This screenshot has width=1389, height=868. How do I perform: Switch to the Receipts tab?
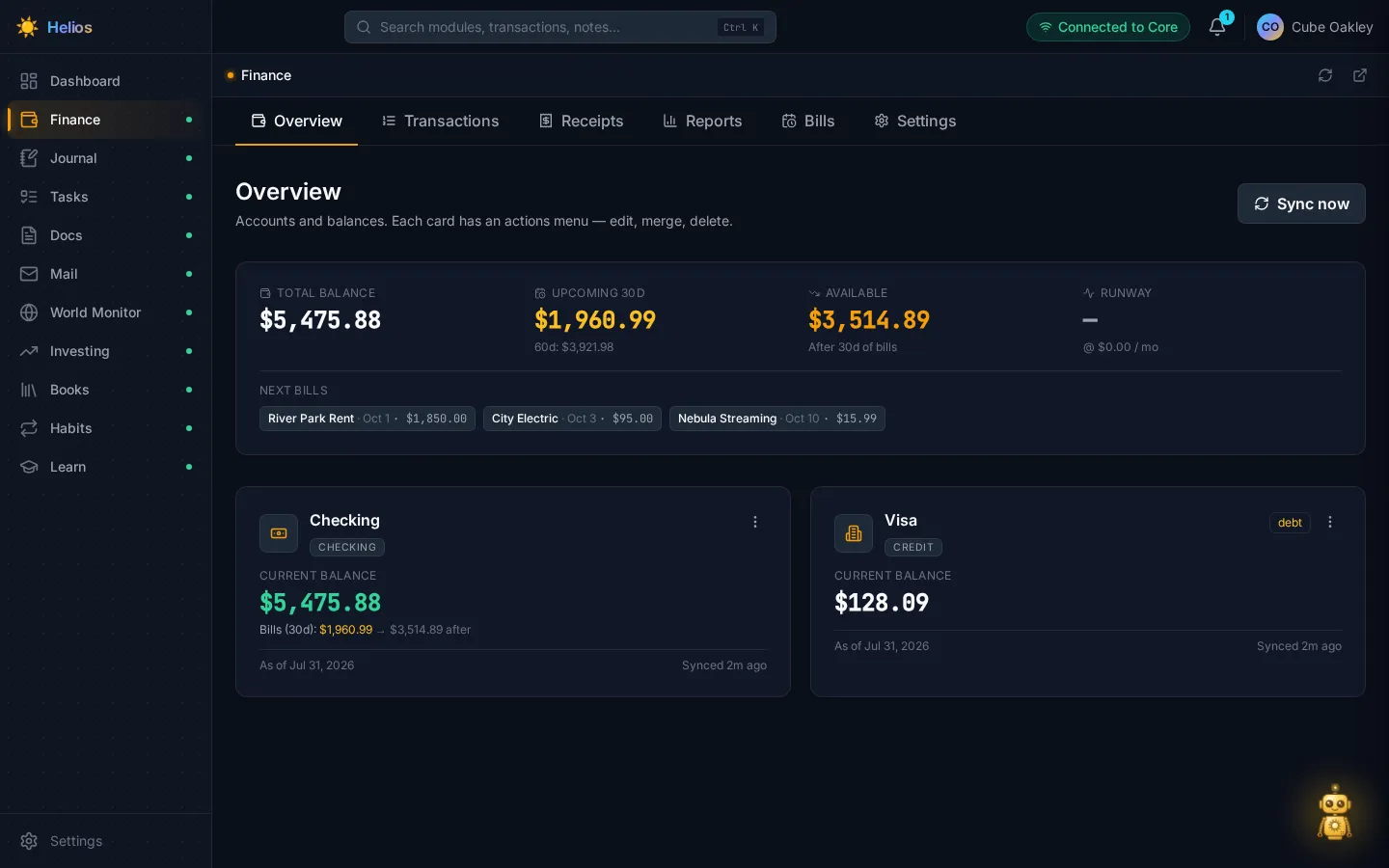(x=582, y=121)
